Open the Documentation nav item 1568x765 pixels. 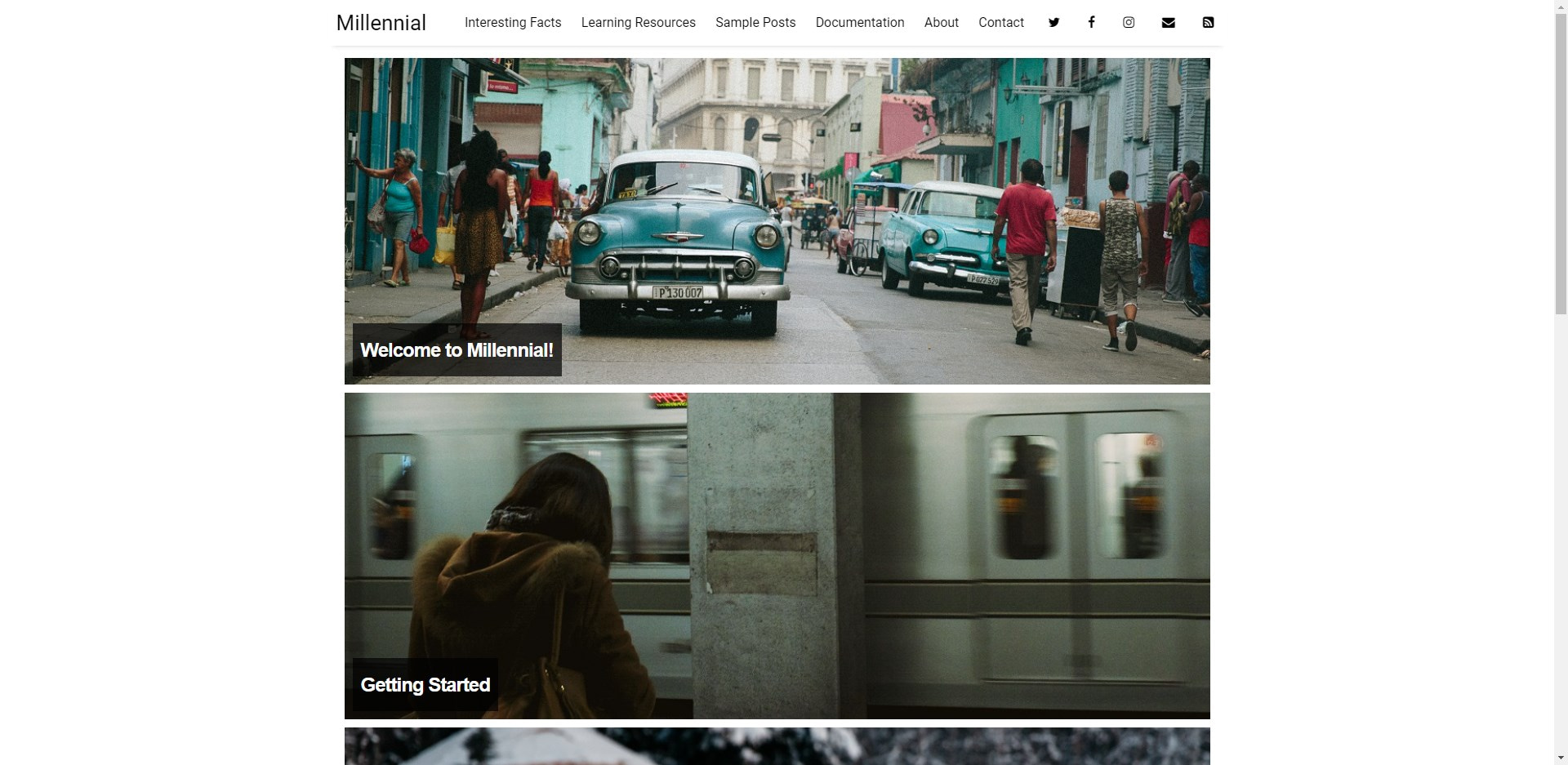pyautogui.click(x=860, y=23)
